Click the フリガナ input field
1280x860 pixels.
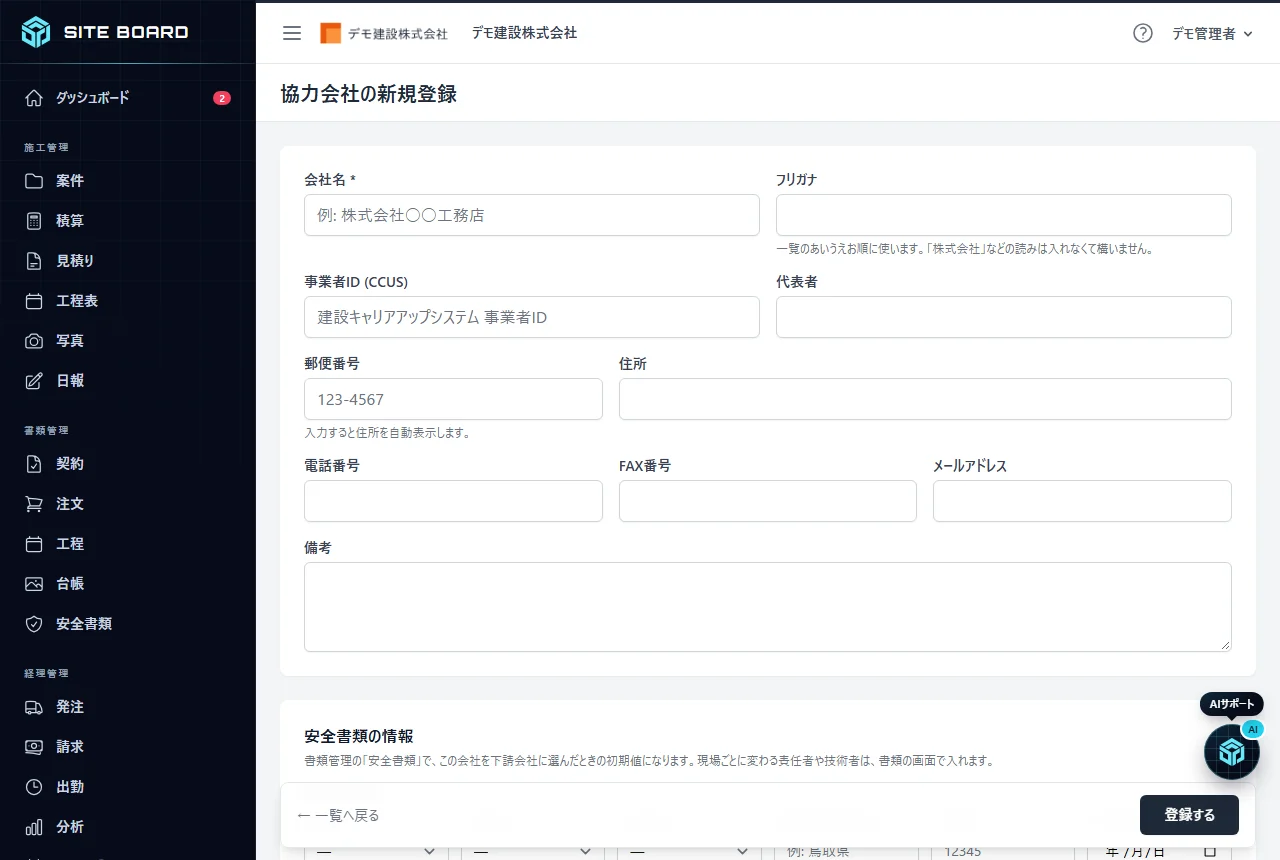(1003, 215)
